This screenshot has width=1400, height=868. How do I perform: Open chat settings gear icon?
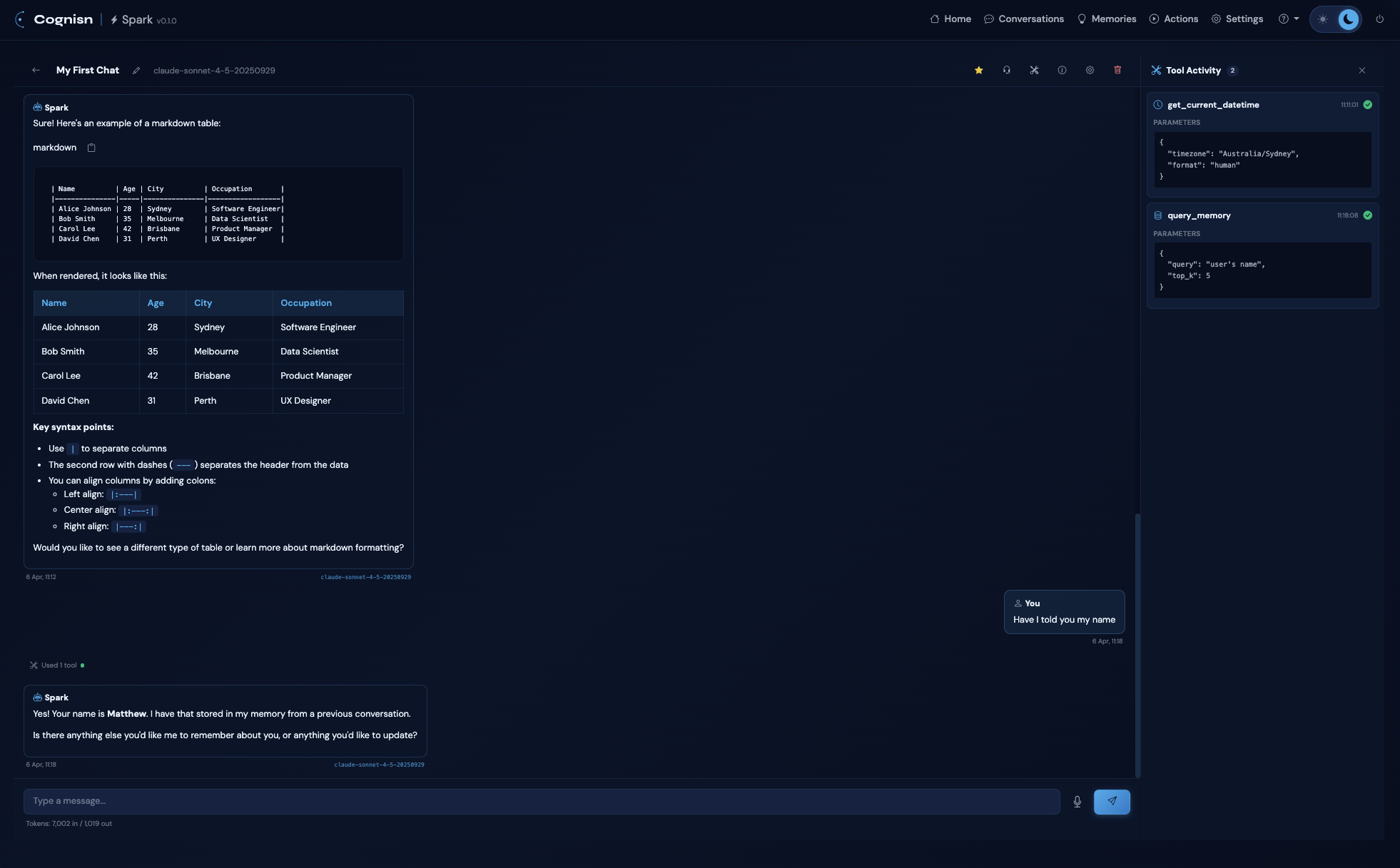(x=1090, y=70)
